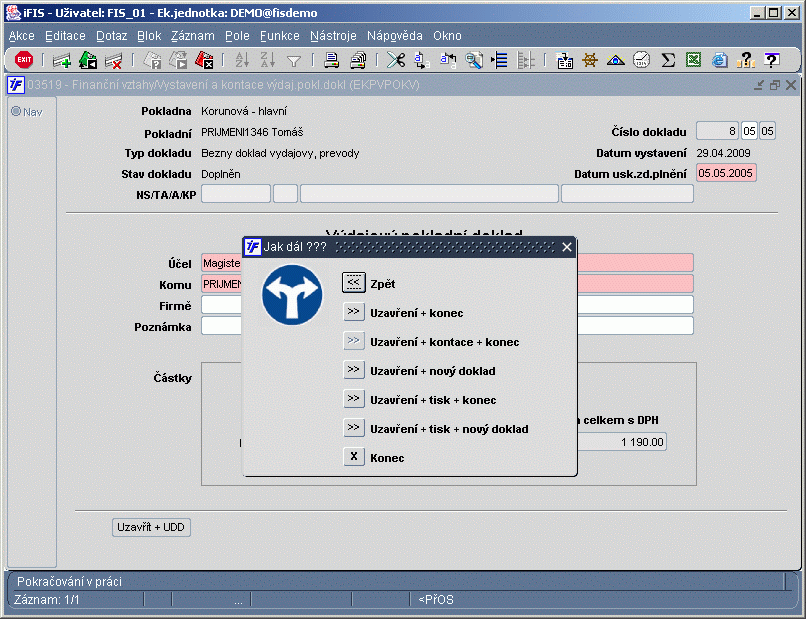Click the Uzavření + kontace + konec button
The height and width of the screenshot is (619, 806).
[354, 341]
